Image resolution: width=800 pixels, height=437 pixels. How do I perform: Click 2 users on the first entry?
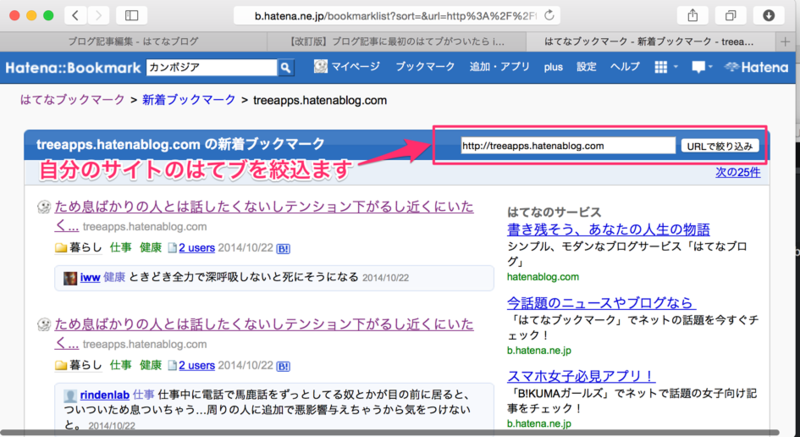(196, 248)
